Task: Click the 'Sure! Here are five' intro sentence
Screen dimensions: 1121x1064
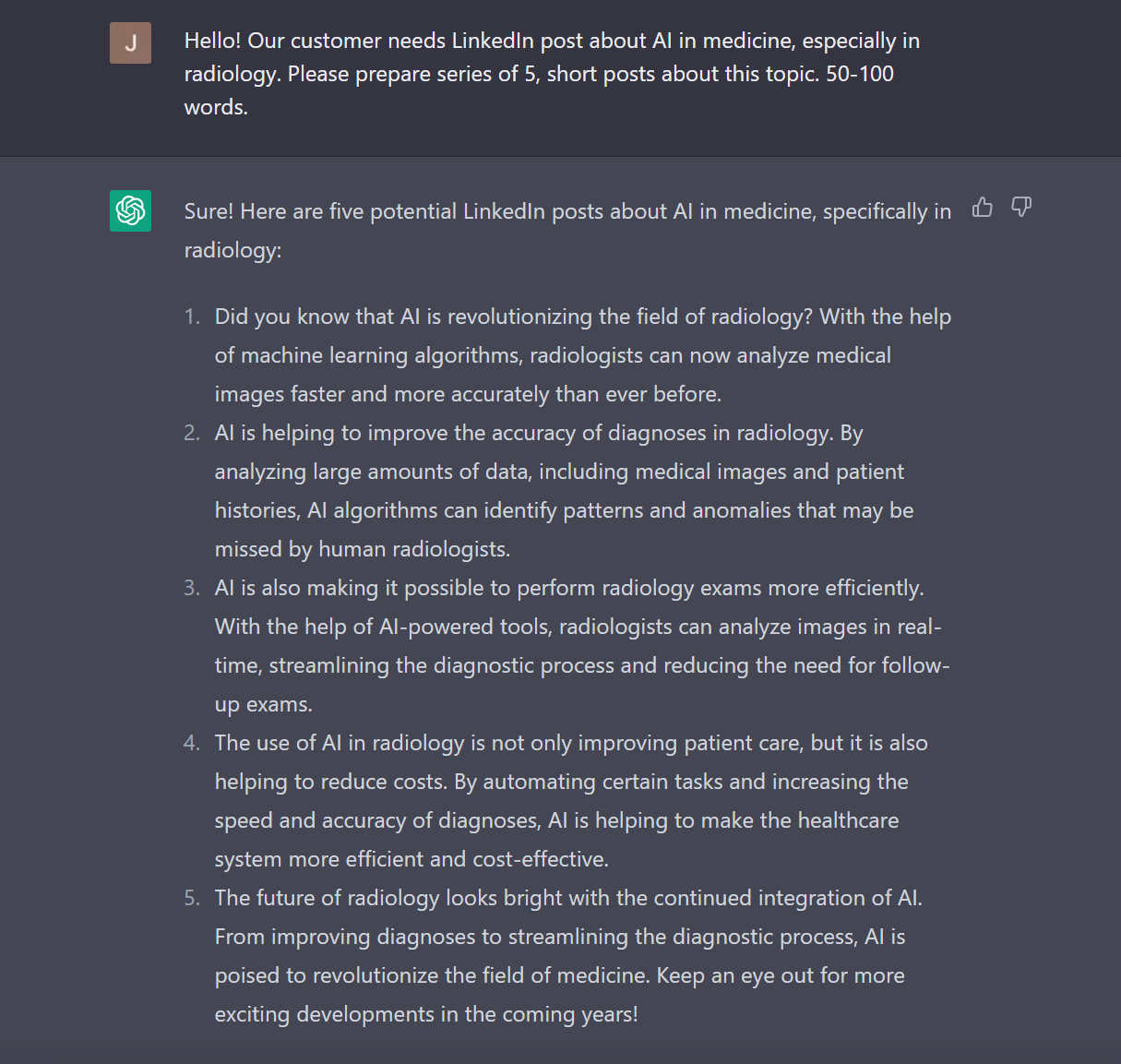Action: (x=567, y=231)
